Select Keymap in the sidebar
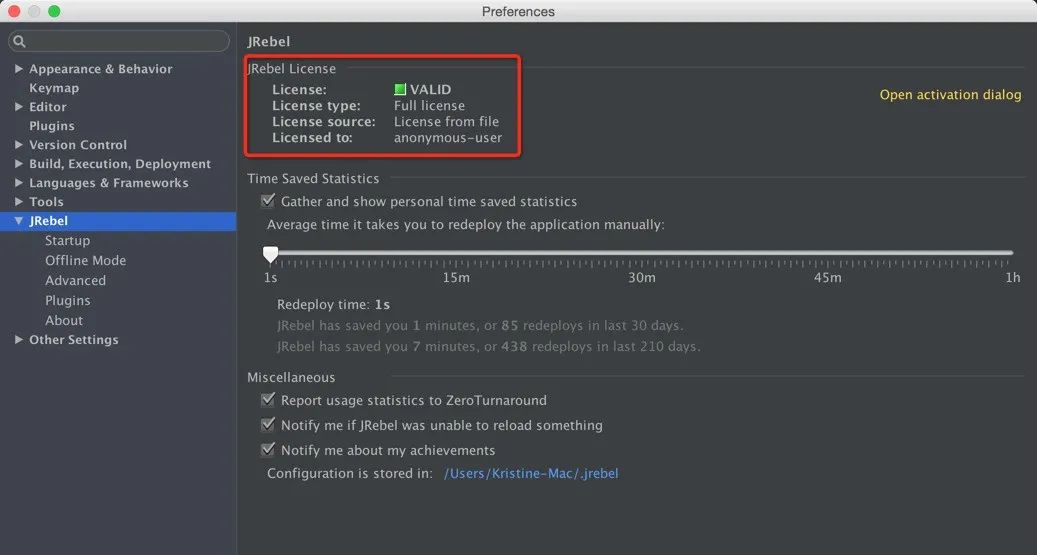 click(x=54, y=88)
